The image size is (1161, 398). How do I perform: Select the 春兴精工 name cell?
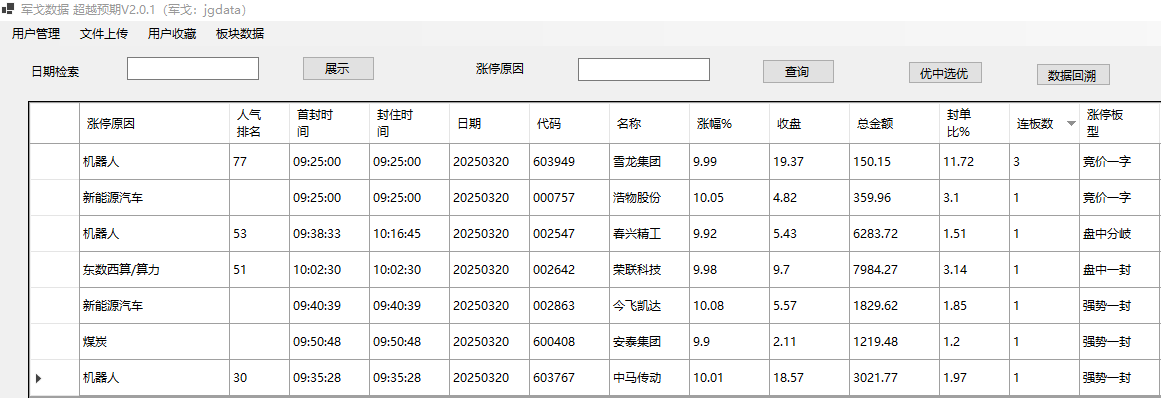point(649,234)
